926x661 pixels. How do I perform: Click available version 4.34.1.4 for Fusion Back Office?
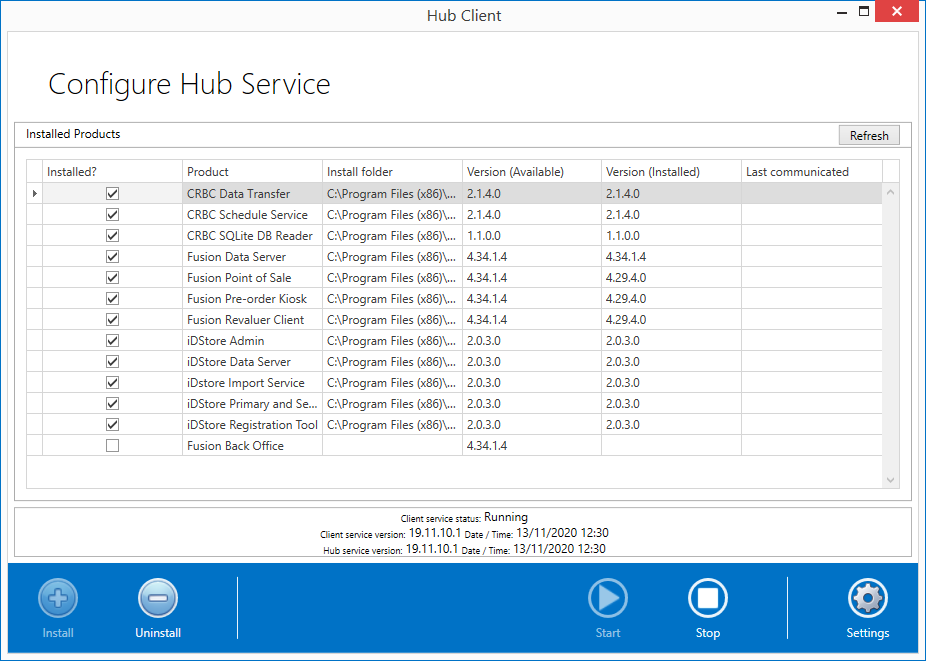pyautogui.click(x=487, y=445)
